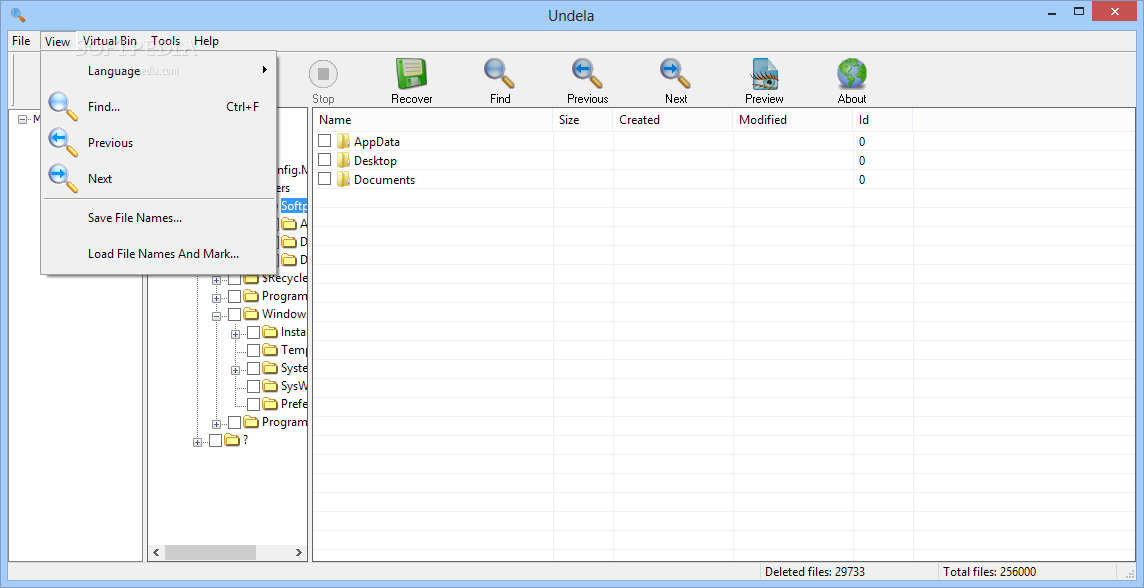Sort by the Modified column header
Viewport: 1144px width, 588px height.
(792, 120)
